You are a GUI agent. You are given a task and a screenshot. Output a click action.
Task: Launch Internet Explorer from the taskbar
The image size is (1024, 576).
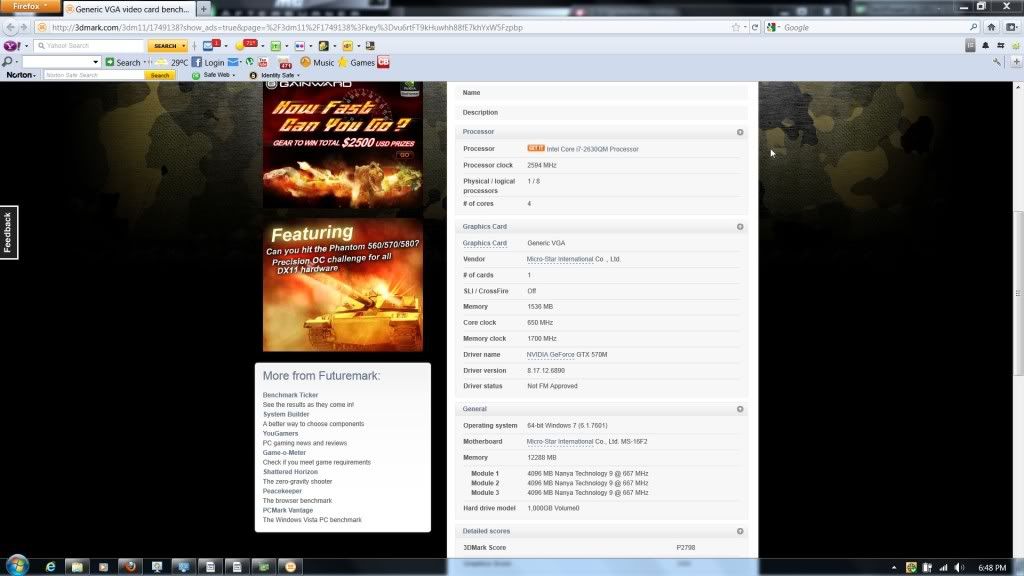pos(50,566)
